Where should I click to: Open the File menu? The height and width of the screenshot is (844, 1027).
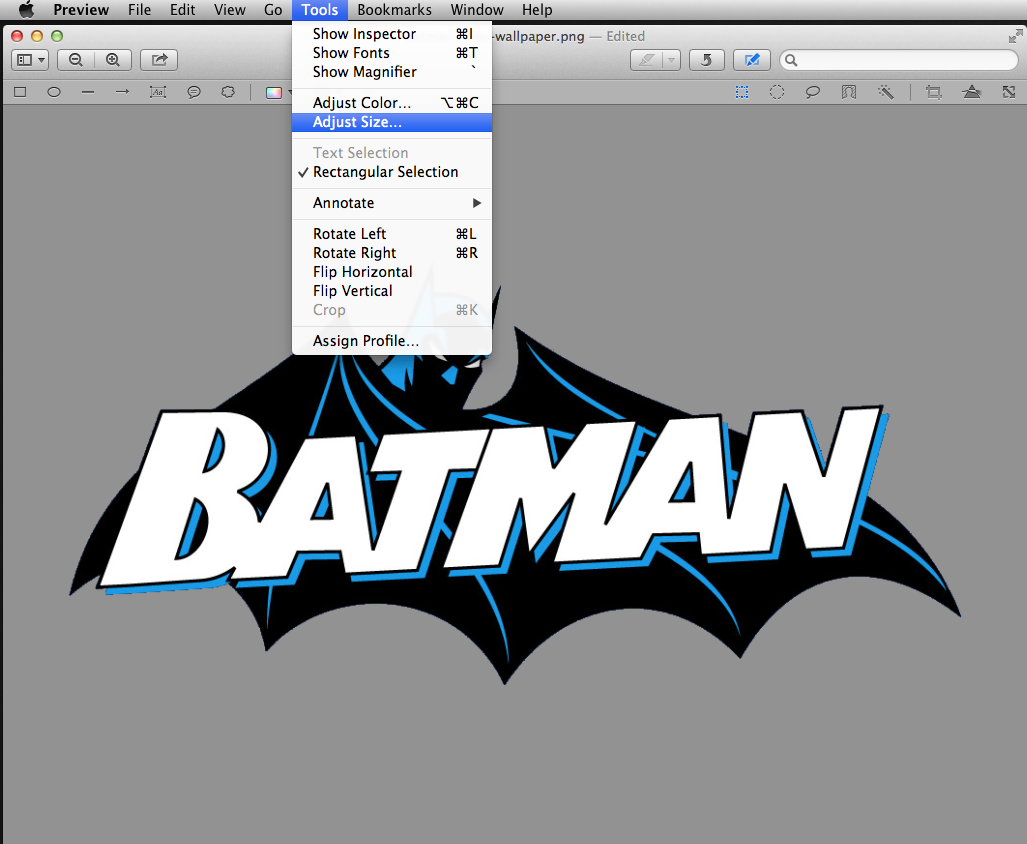click(140, 10)
